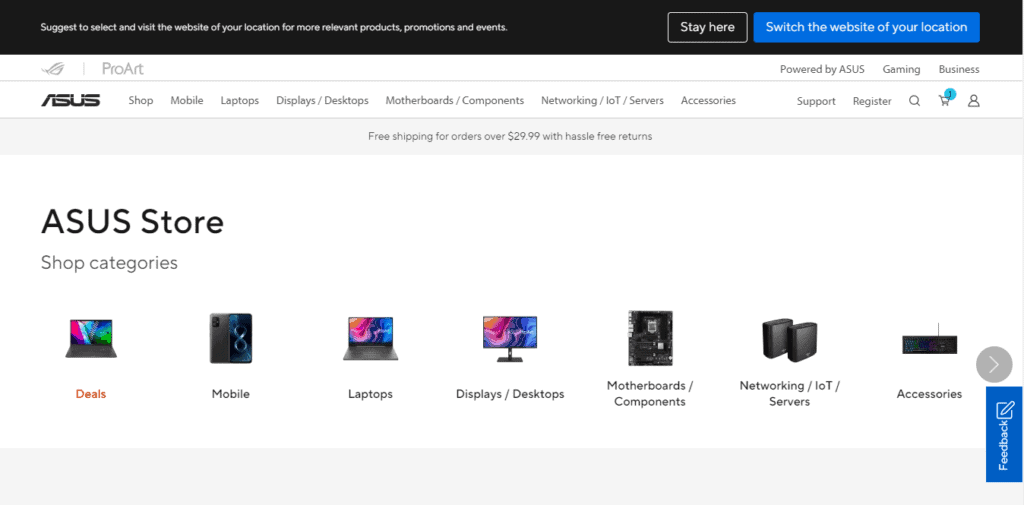The height and width of the screenshot is (505, 1024).
Task: Click the carousel next arrow
Action: 994,364
